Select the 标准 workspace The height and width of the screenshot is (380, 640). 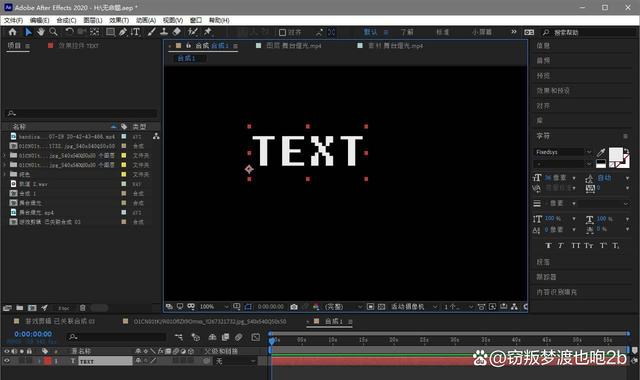pyautogui.click(x=442, y=32)
